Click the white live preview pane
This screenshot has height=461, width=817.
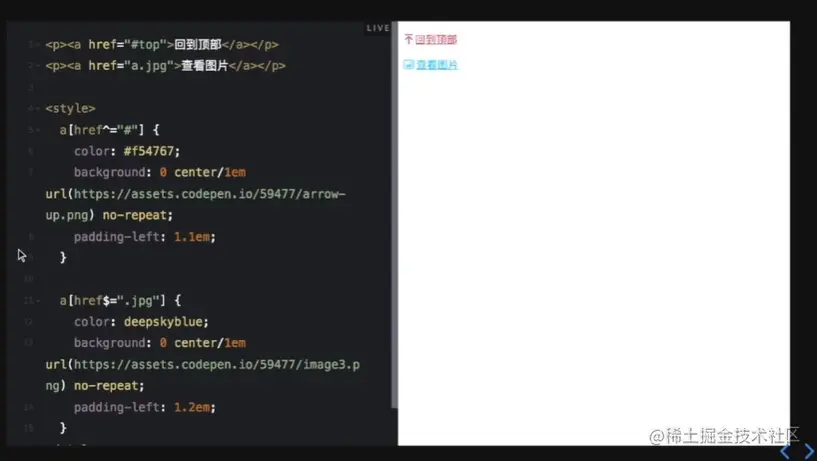pos(594,233)
